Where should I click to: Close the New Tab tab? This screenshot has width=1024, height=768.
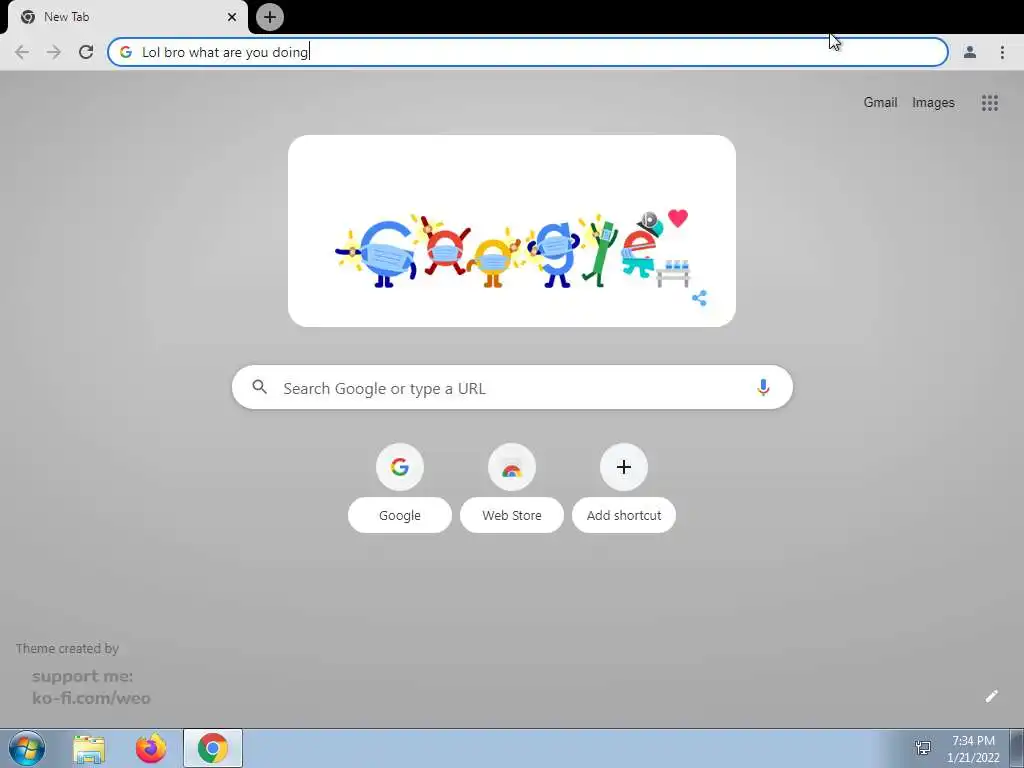pyautogui.click(x=232, y=17)
